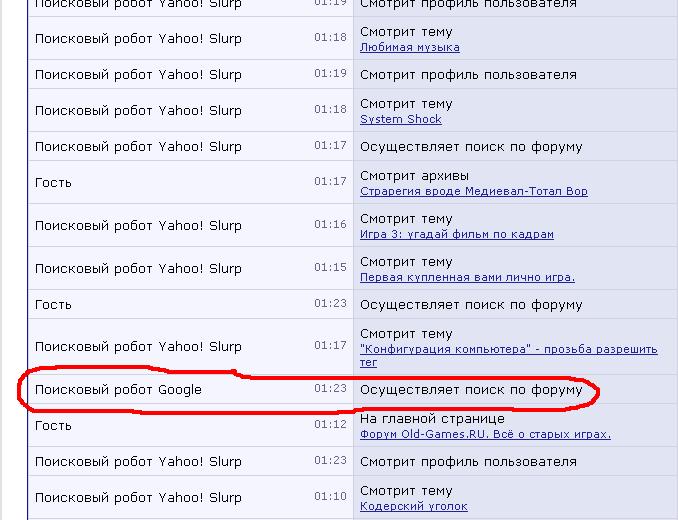Screen dimensions: 678x520
Task: Go to "Форум Old-Games.RU" main page link
Action: pos(485,434)
